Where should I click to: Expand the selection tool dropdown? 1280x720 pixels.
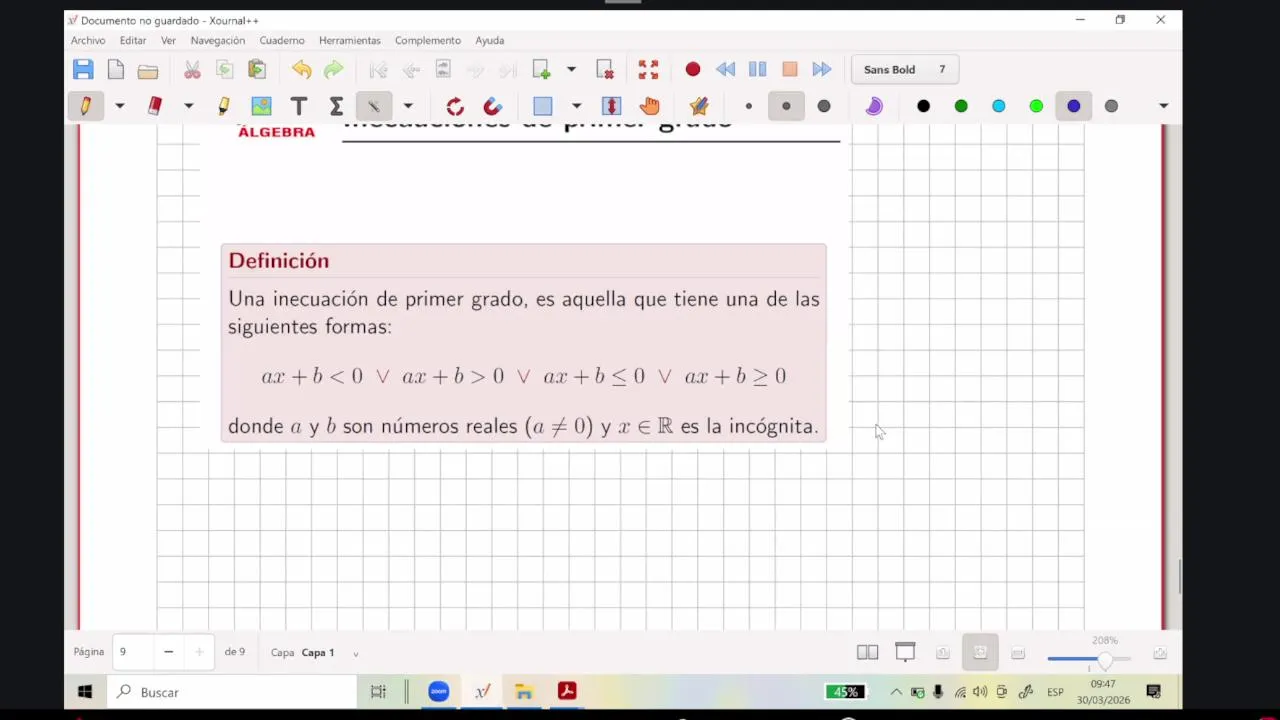pos(576,106)
